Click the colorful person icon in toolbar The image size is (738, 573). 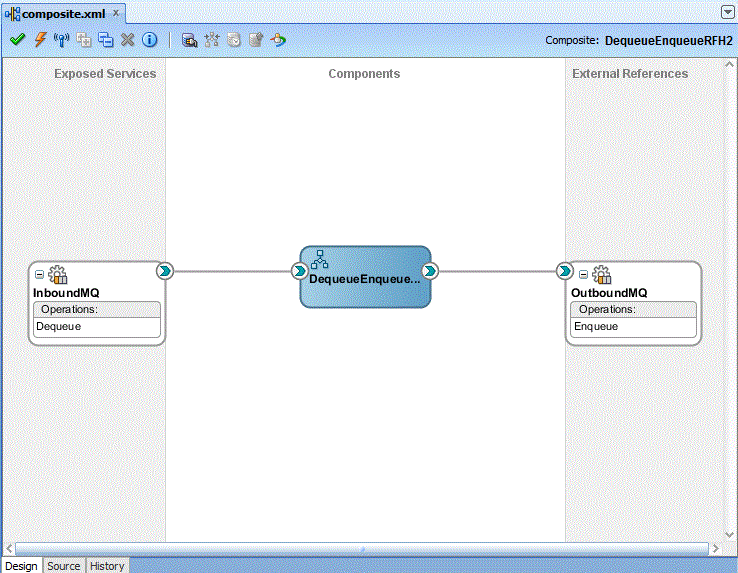(x=278, y=40)
